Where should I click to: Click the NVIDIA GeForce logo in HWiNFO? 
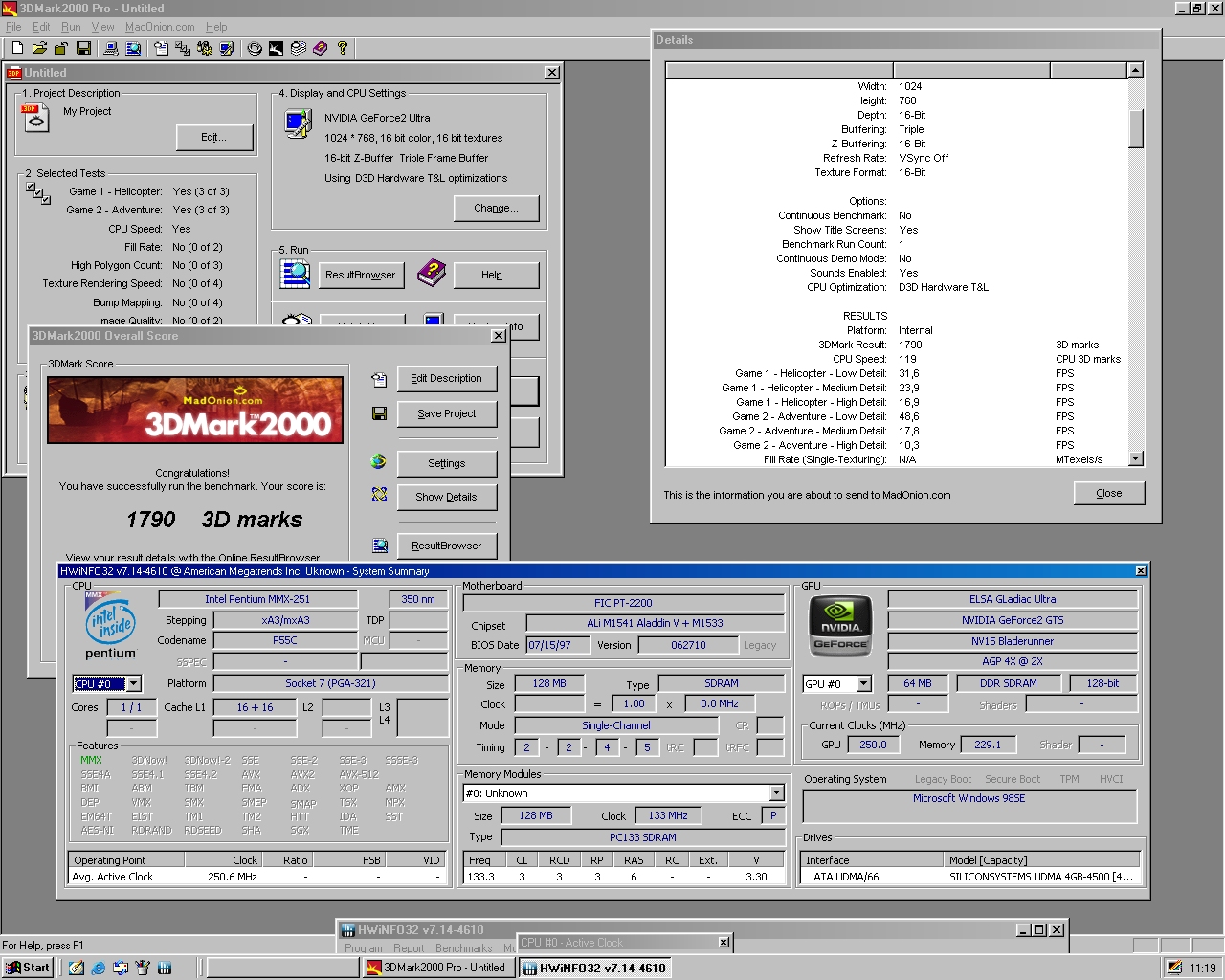point(841,626)
